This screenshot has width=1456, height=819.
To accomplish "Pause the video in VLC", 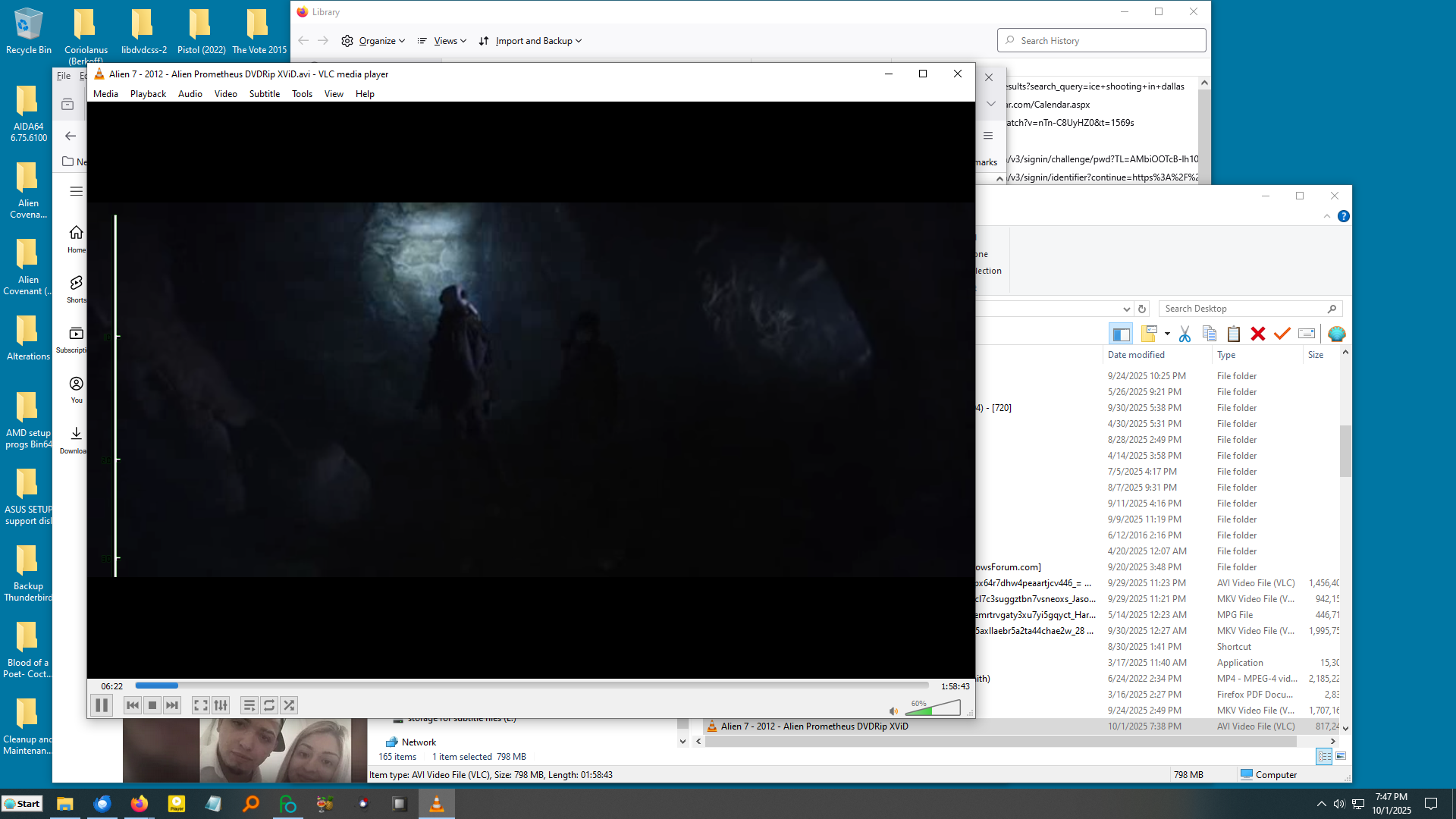I will coord(102,705).
